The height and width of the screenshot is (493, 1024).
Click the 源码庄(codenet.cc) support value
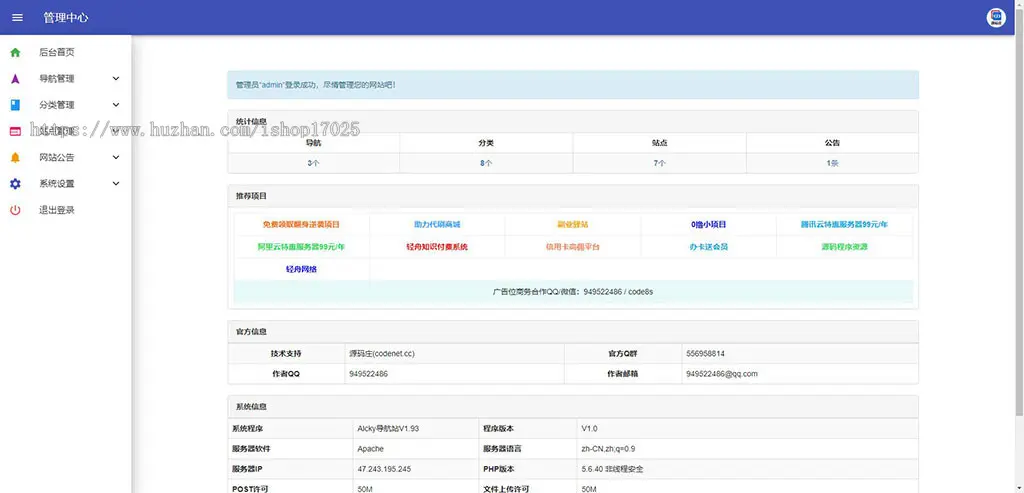(382, 354)
